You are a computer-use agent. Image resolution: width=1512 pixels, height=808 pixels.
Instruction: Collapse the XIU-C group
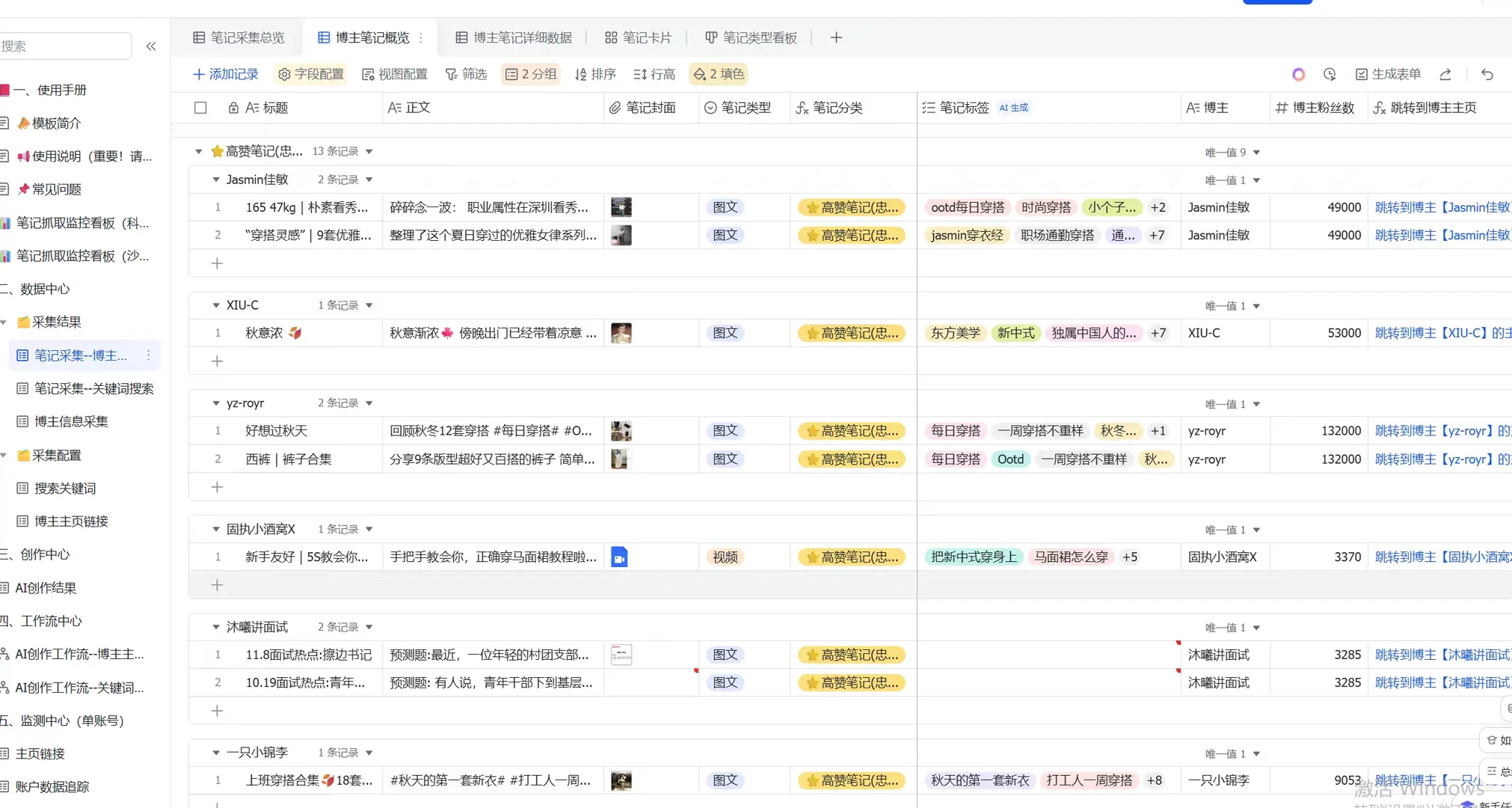tap(215, 304)
